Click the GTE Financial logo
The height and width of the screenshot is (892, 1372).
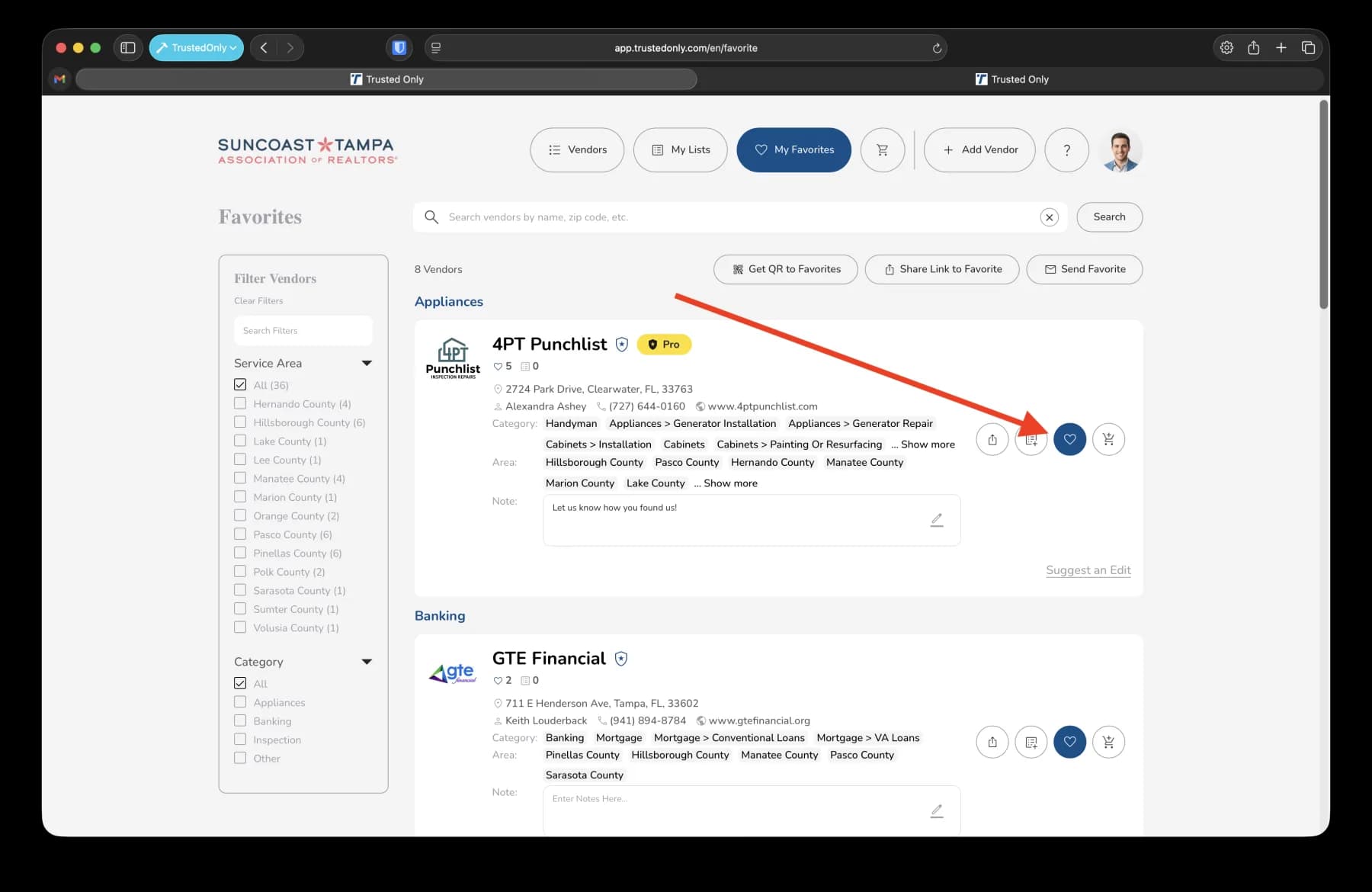pyautogui.click(x=453, y=673)
